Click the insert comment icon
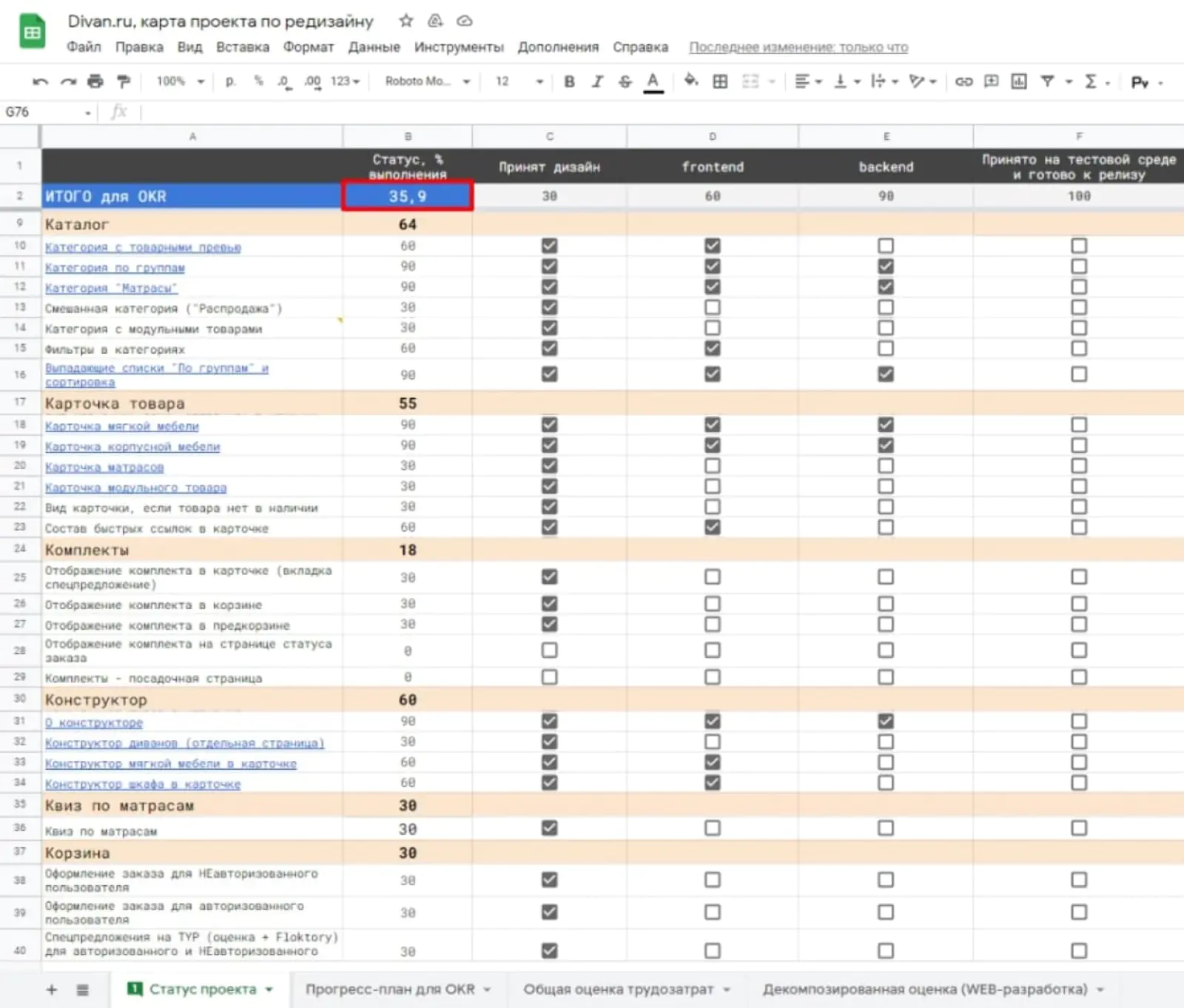Viewport: 1184px width, 1008px height. 992,81
